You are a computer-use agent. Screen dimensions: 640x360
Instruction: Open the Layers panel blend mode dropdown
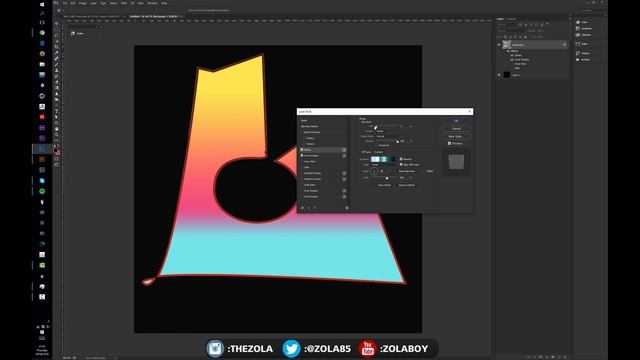coord(511,31)
